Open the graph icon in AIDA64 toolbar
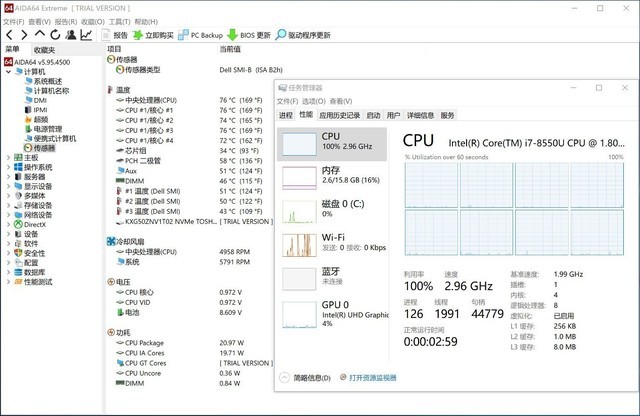 coord(86,35)
